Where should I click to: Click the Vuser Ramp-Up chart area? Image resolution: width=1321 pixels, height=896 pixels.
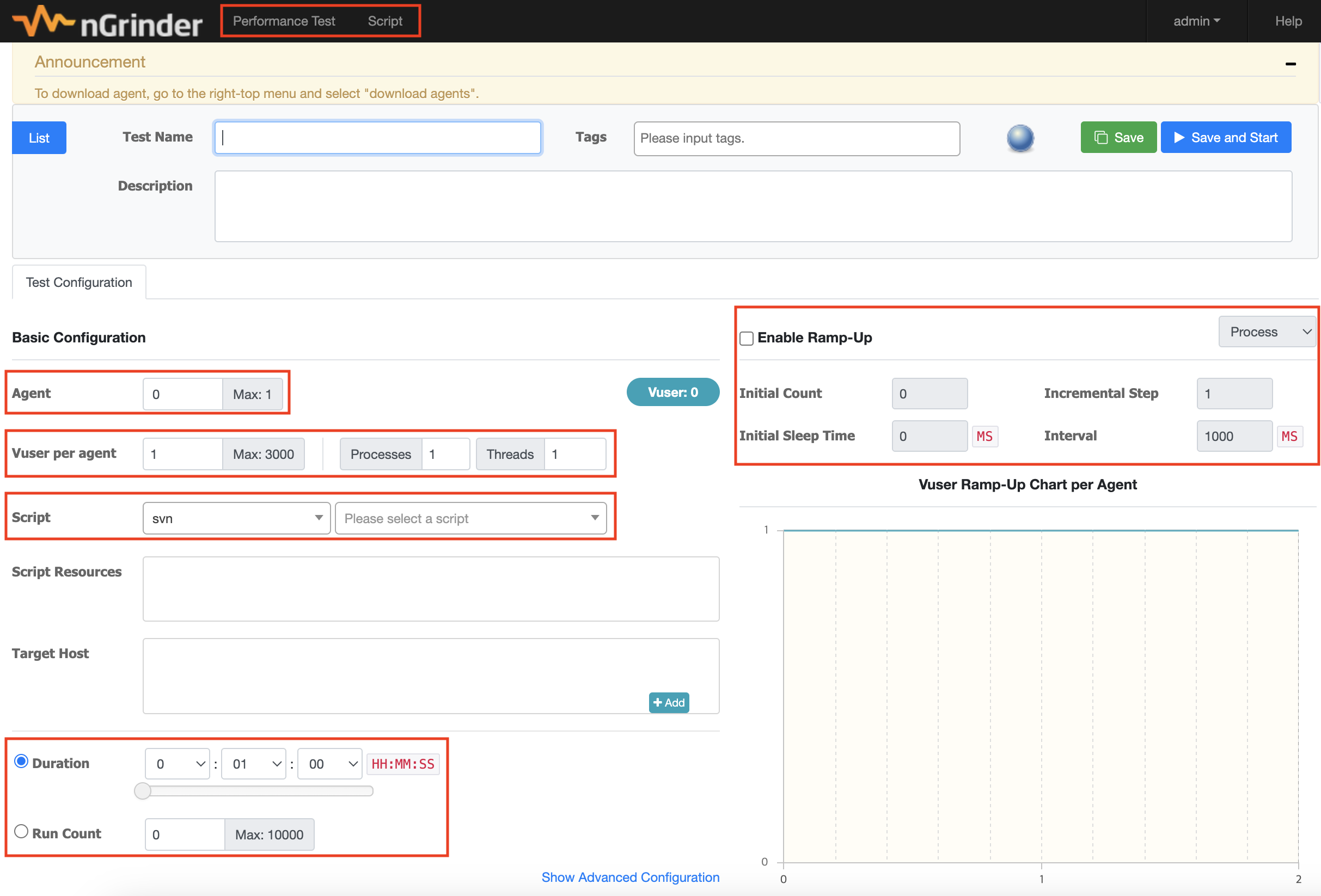coord(1040,696)
